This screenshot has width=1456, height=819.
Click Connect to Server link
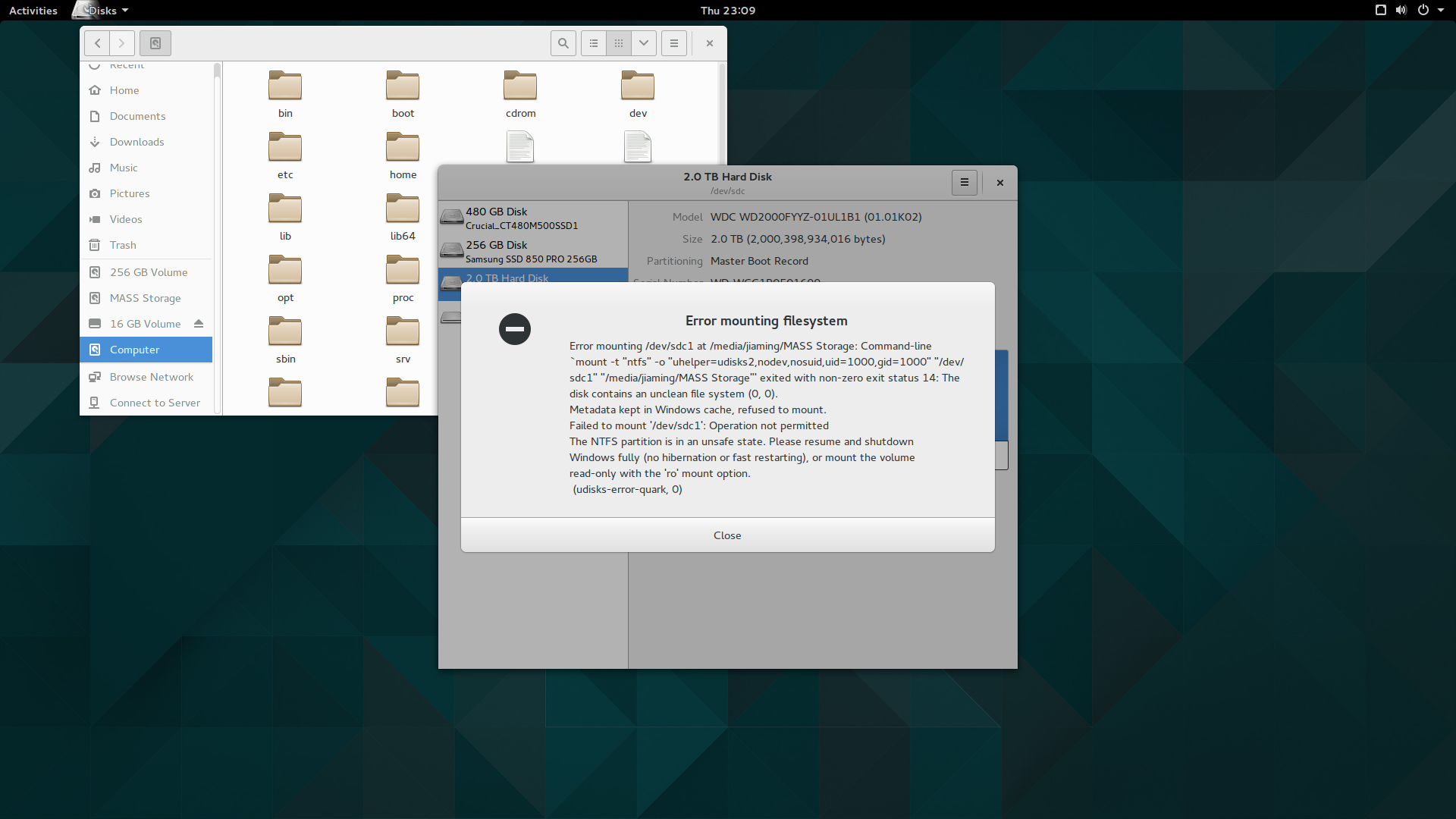(155, 403)
